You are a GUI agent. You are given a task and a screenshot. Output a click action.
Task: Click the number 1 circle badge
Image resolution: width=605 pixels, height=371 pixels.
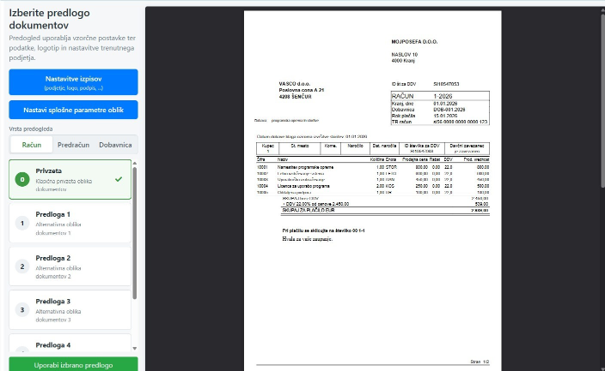[22, 223]
